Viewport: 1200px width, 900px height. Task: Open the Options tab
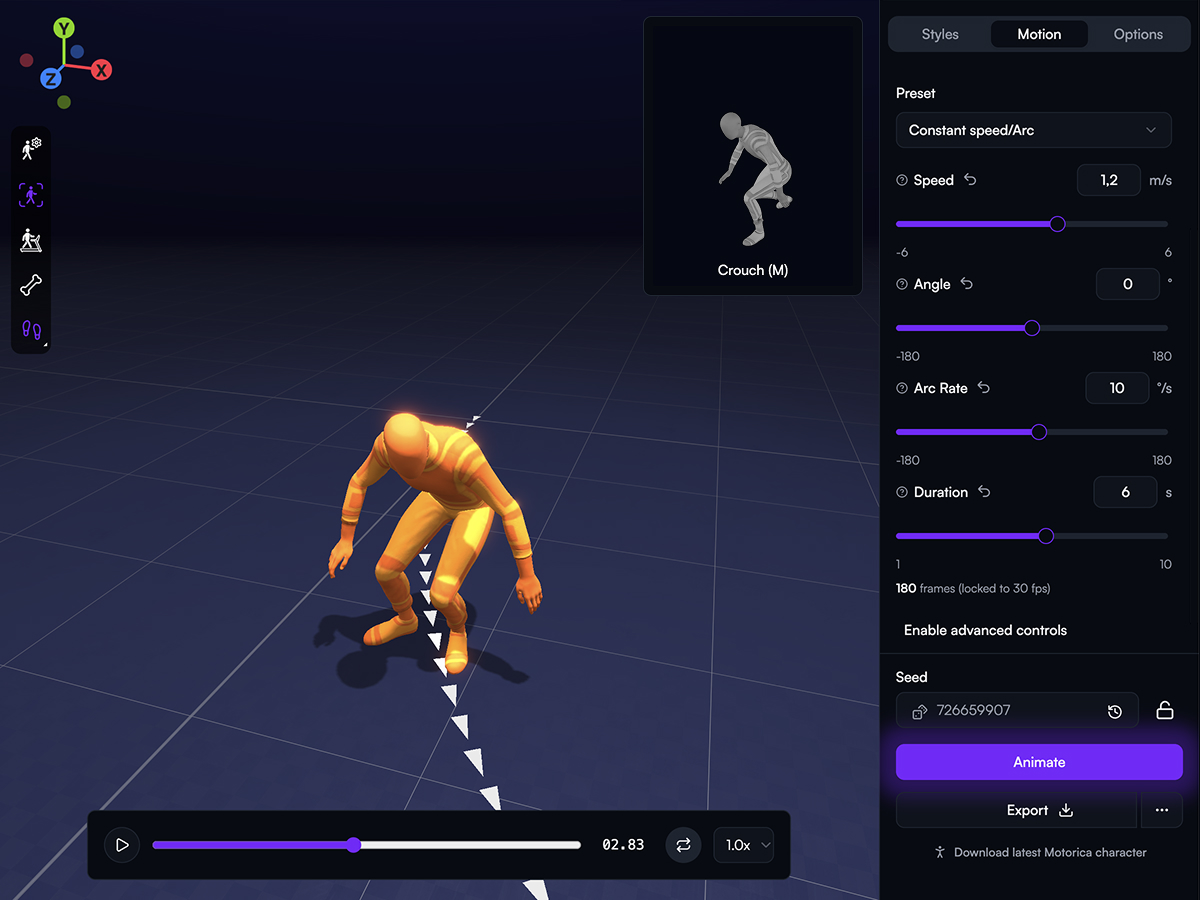coord(1137,33)
